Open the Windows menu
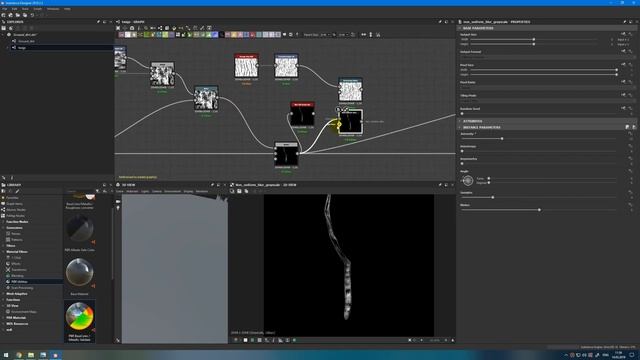Image resolution: width=640 pixels, height=360 pixels. tap(53, 9)
